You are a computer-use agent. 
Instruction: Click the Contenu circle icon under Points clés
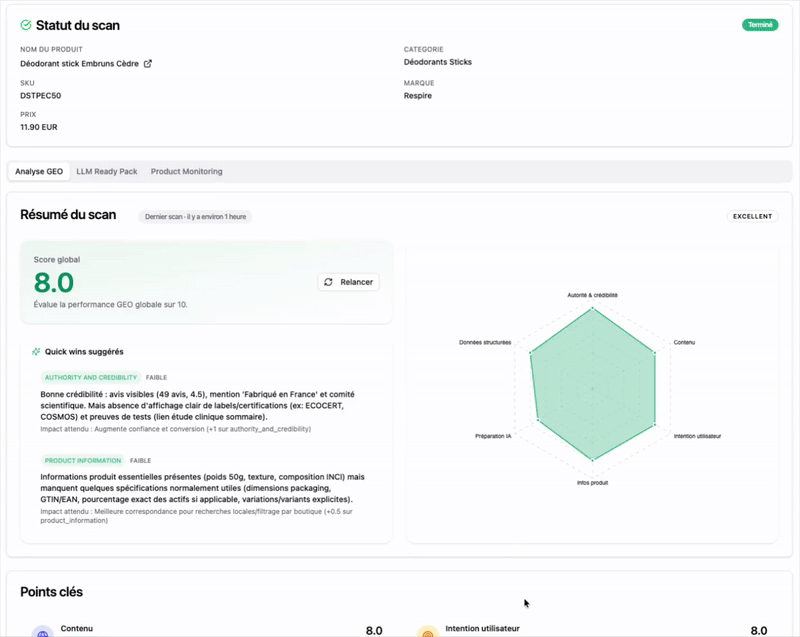[41, 630]
